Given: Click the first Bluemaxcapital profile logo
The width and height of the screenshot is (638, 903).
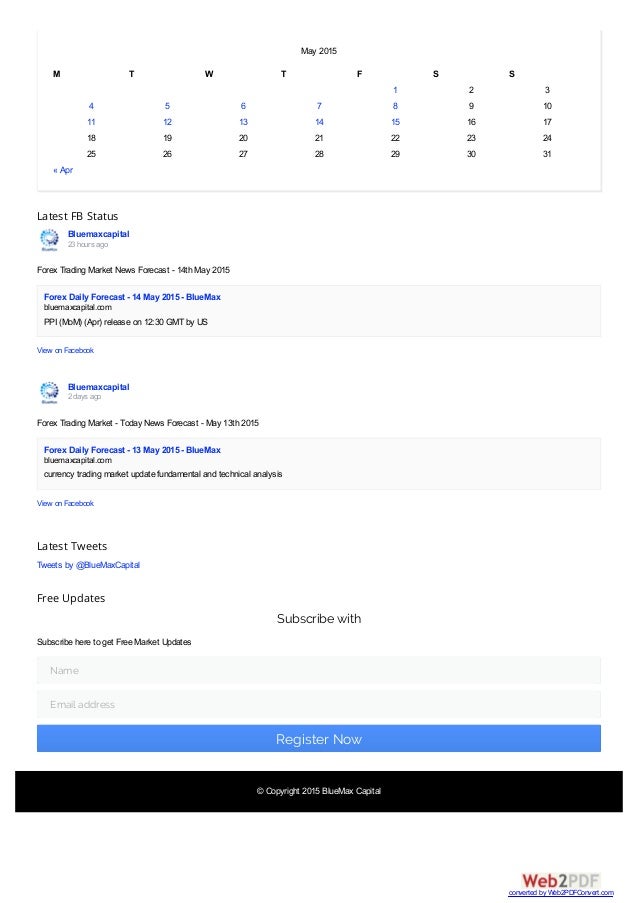Looking at the screenshot, I should [x=49, y=240].
